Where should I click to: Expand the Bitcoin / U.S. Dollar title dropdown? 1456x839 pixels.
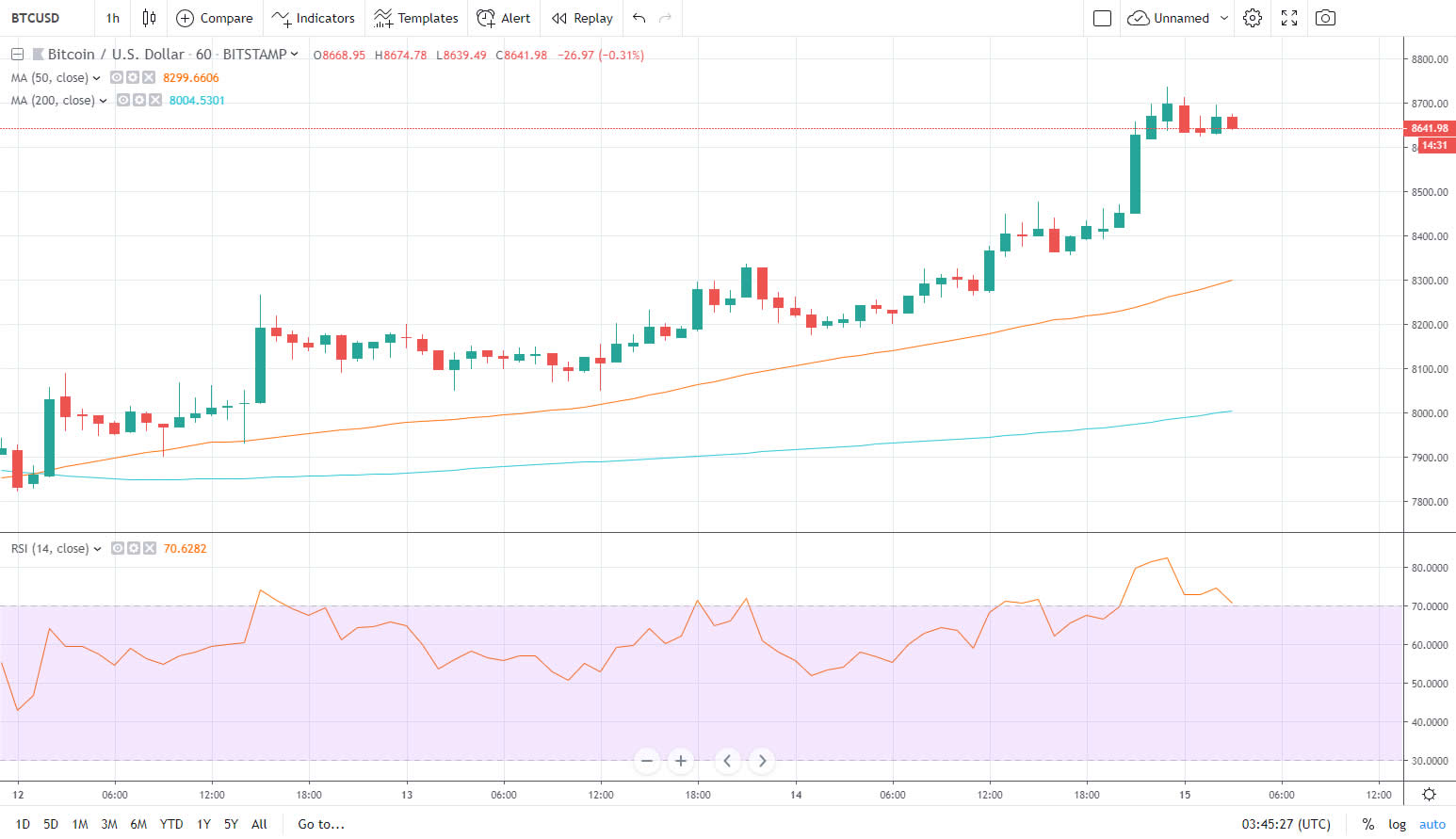pos(295,55)
